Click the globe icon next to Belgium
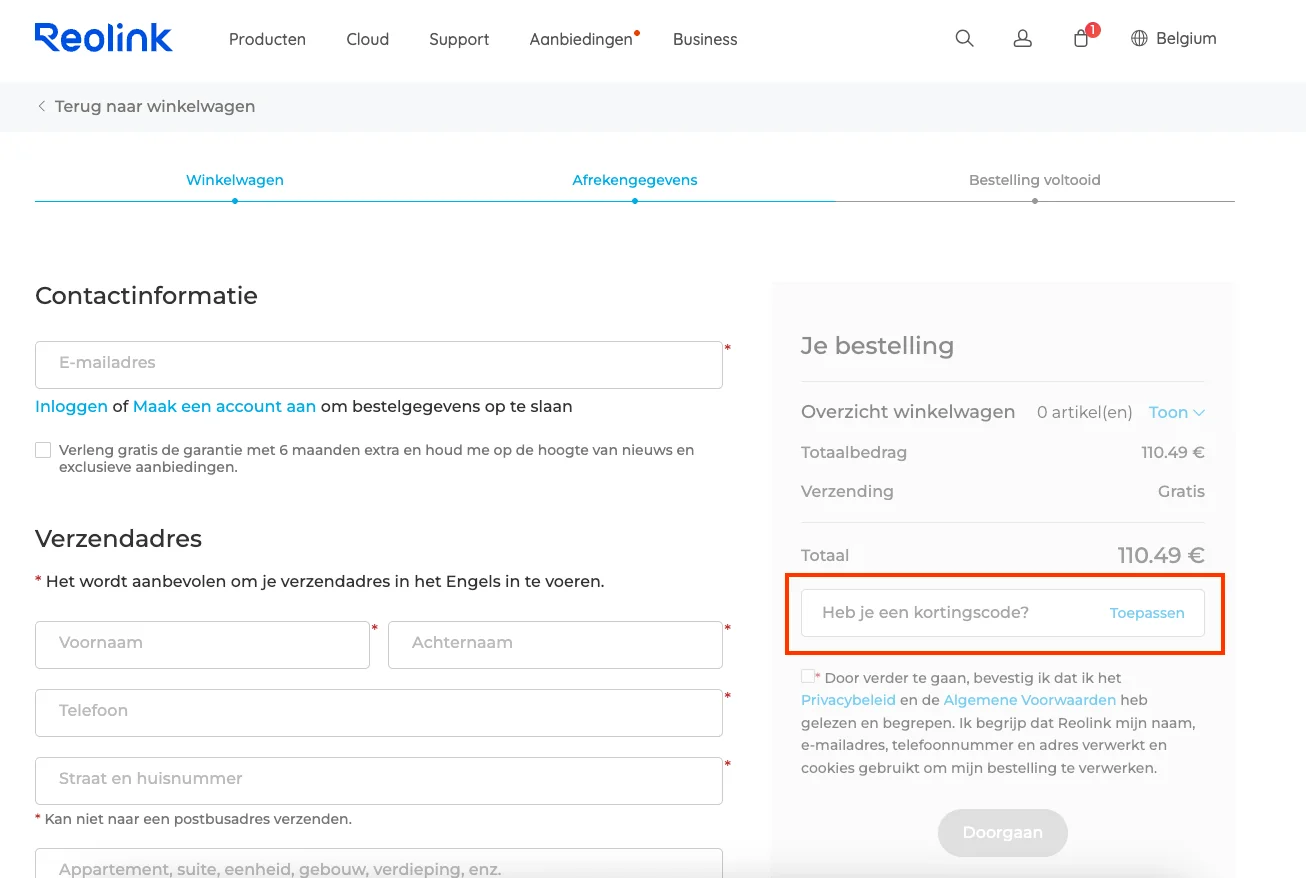 pyautogui.click(x=1138, y=38)
